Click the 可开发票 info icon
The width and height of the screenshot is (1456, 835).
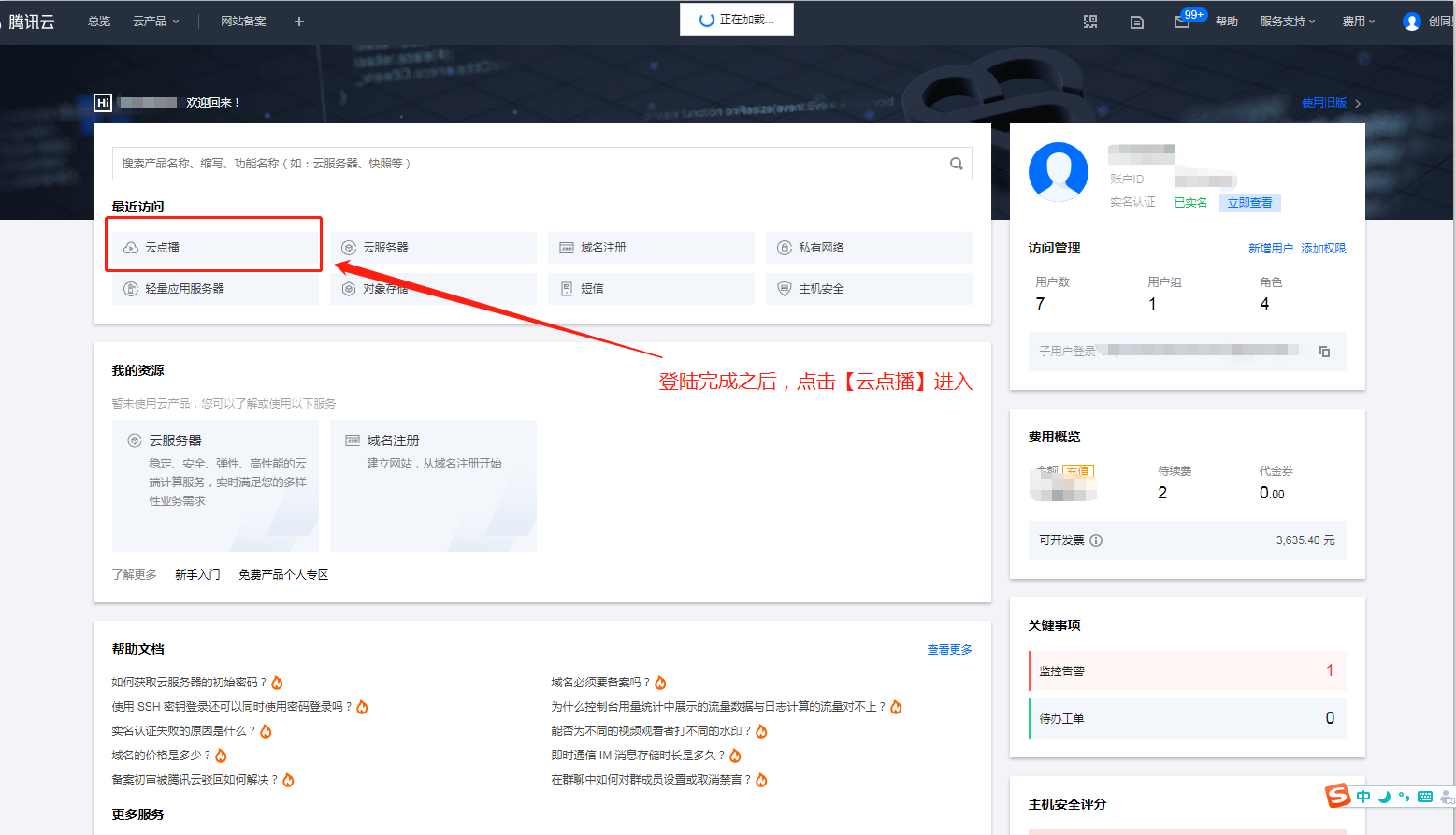1096,540
